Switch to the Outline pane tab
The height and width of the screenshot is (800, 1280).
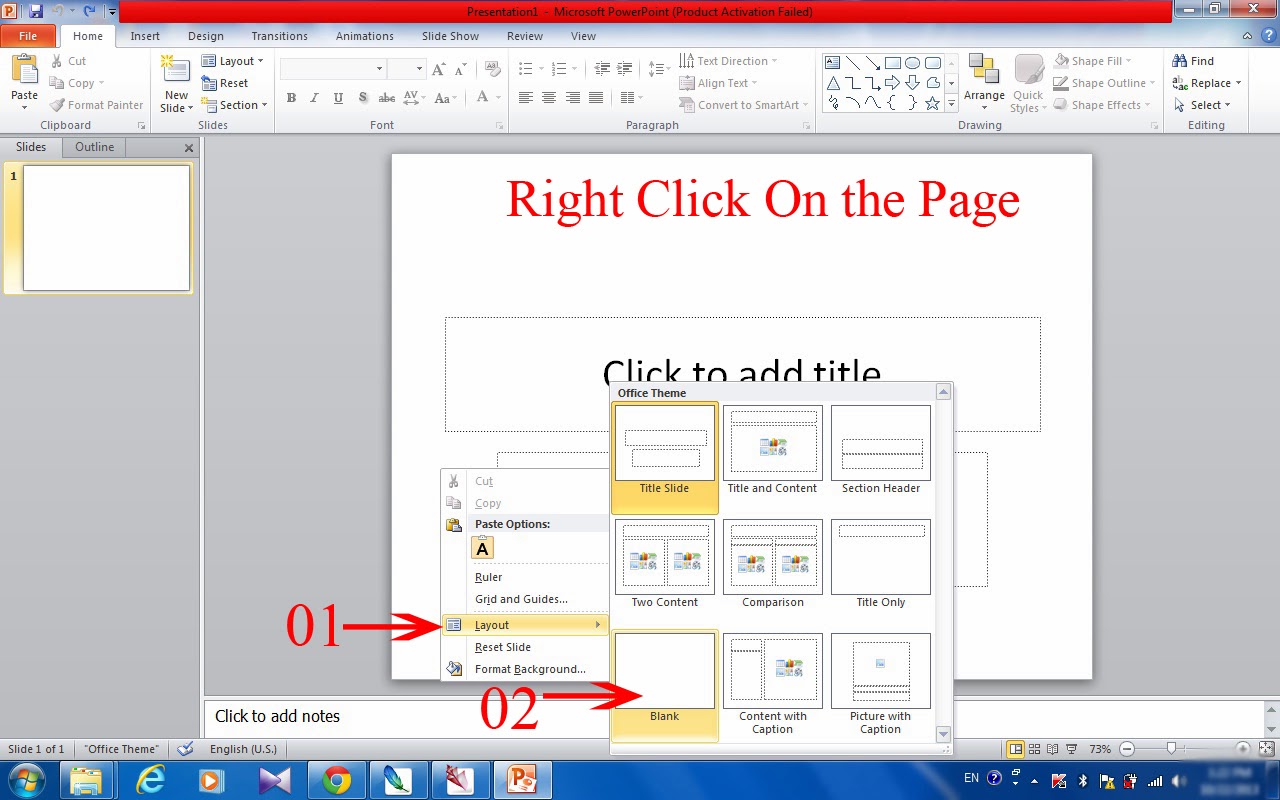[94, 147]
